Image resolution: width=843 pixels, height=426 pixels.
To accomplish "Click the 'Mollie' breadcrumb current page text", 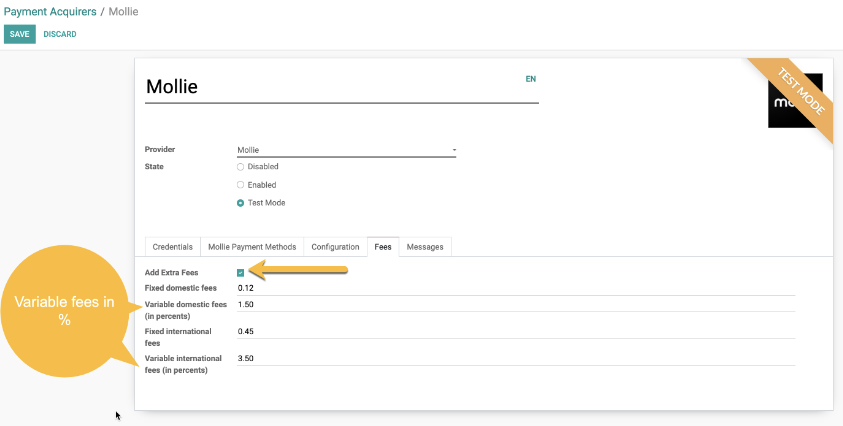I will pyautogui.click(x=124, y=11).
